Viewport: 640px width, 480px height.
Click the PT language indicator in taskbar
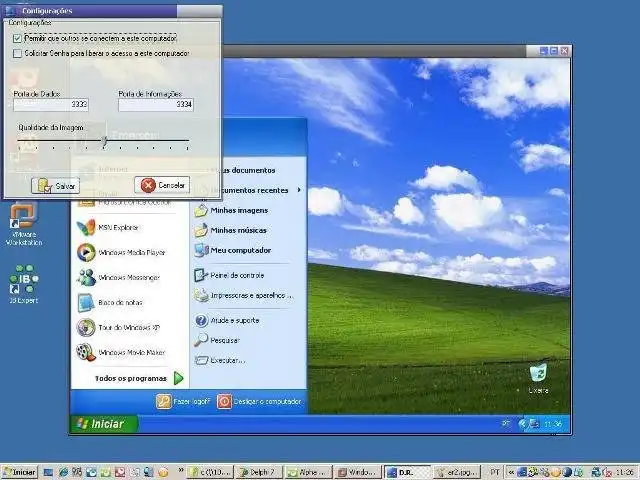point(494,472)
